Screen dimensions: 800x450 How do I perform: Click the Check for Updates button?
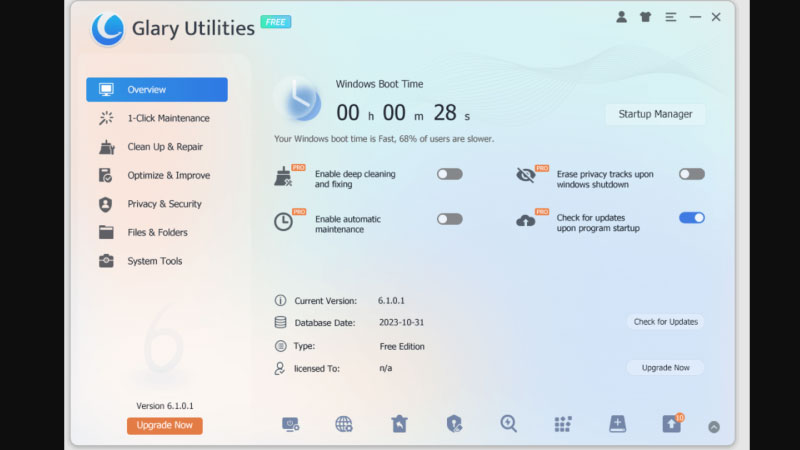[x=666, y=322]
